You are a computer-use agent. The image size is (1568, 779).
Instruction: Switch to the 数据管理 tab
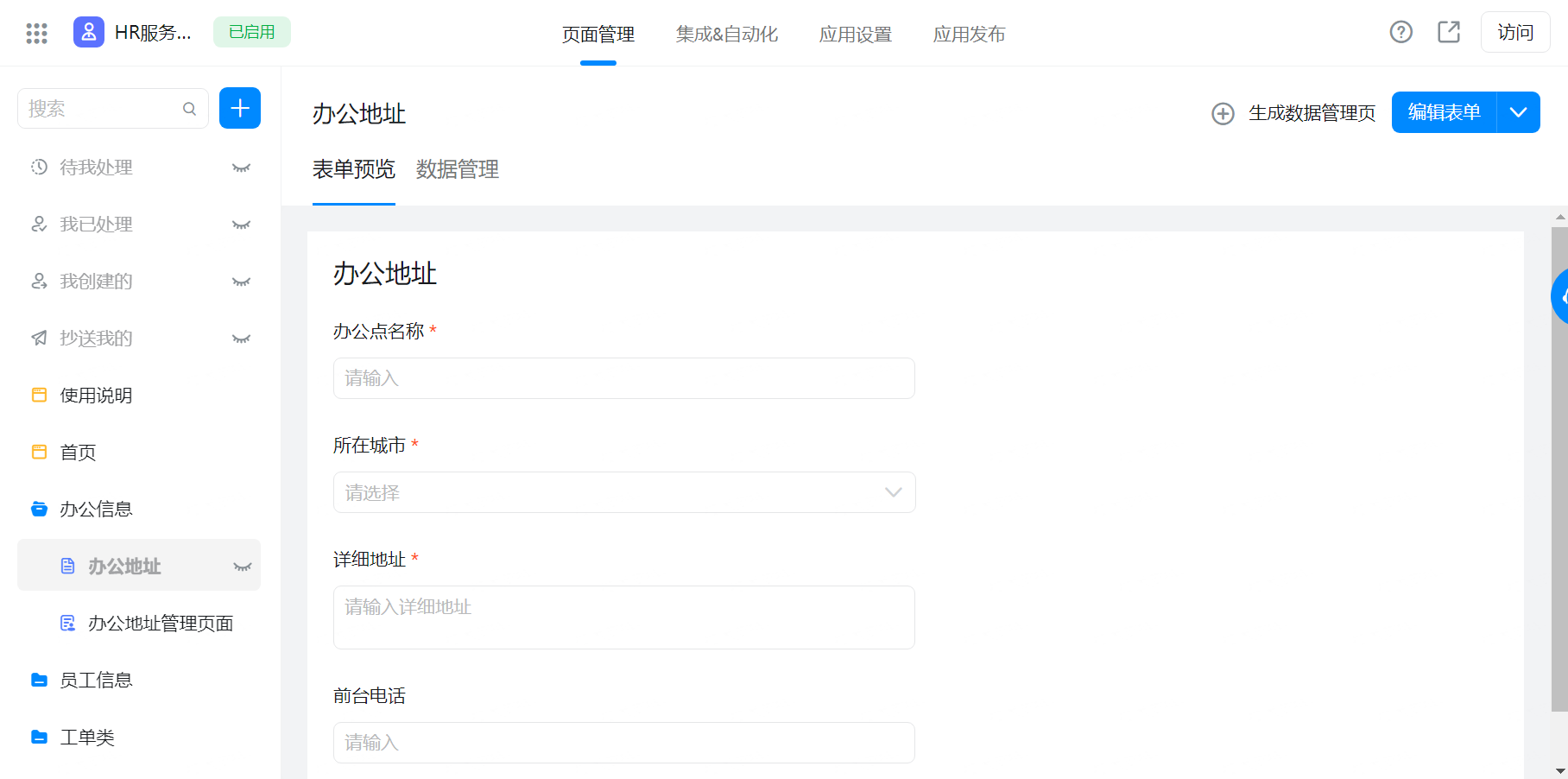click(x=457, y=169)
